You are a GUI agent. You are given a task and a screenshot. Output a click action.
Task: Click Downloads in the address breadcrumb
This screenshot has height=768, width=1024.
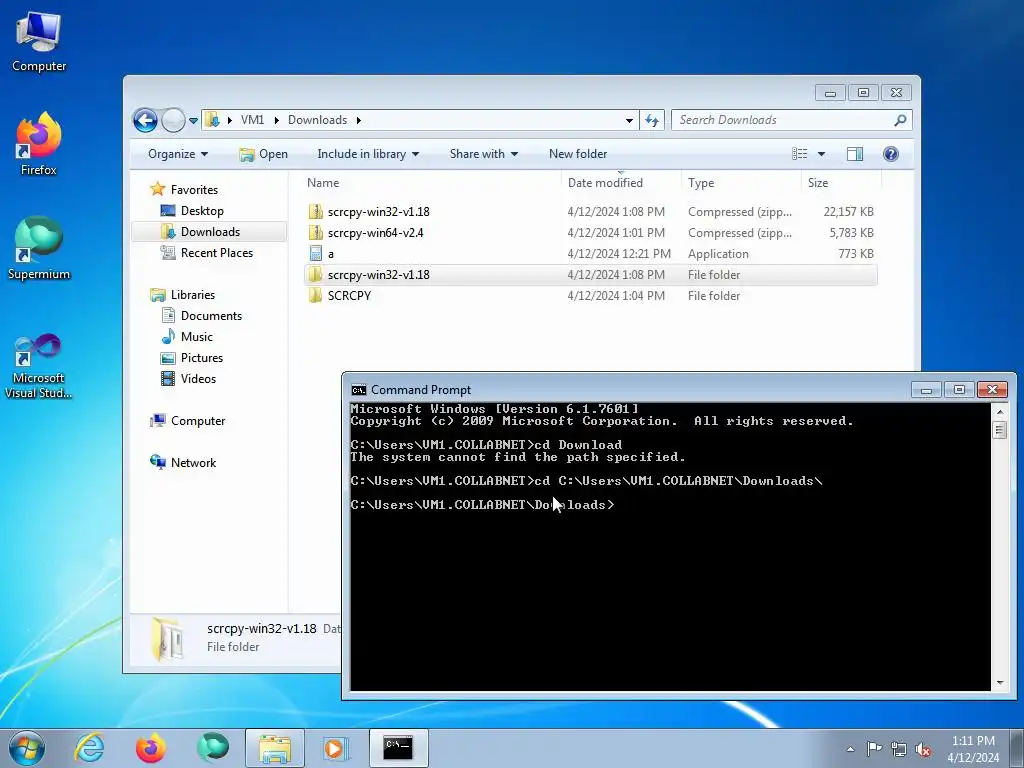(x=317, y=120)
